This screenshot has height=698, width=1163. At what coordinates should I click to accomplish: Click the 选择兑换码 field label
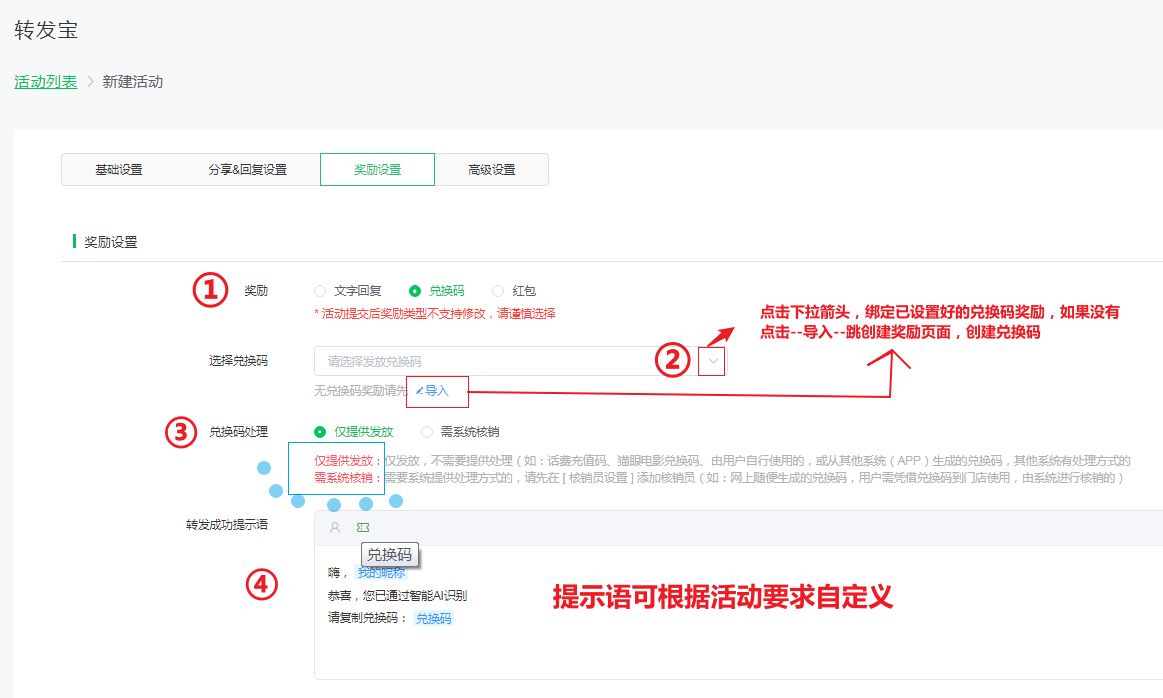pyautogui.click(x=238, y=360)
